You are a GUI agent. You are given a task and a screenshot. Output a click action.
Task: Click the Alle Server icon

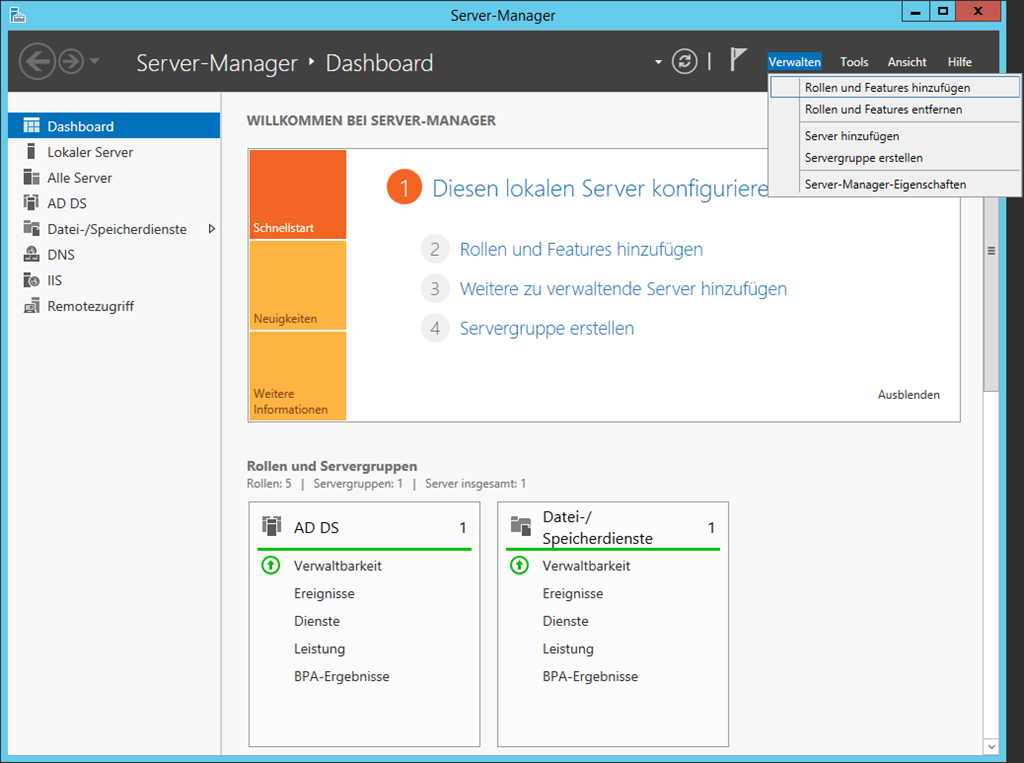[x=31, y=177]
